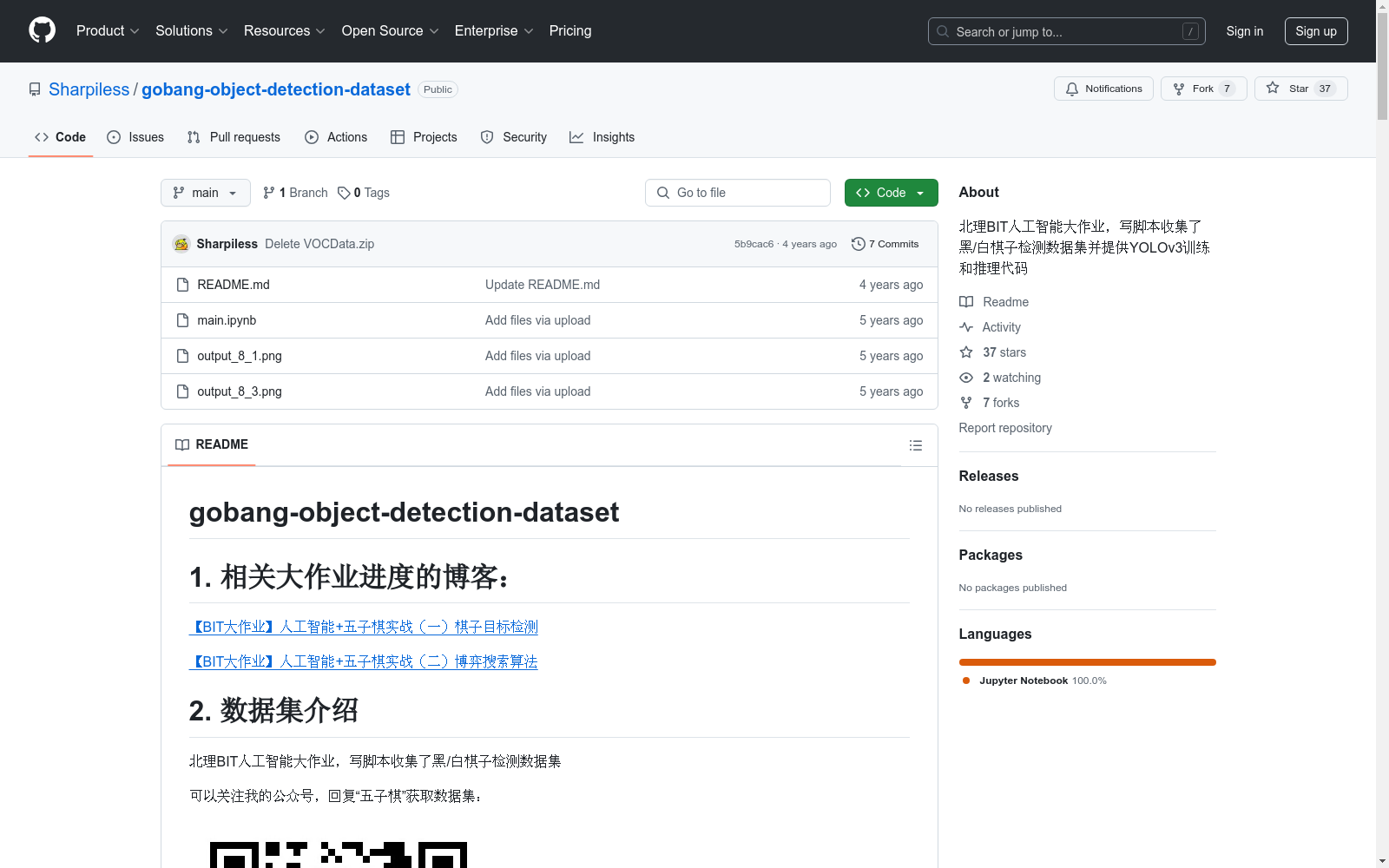Click the file icon beside main.ipynb
The height and width of the screenshot is (868, 1389).
[x=182, y=320]
